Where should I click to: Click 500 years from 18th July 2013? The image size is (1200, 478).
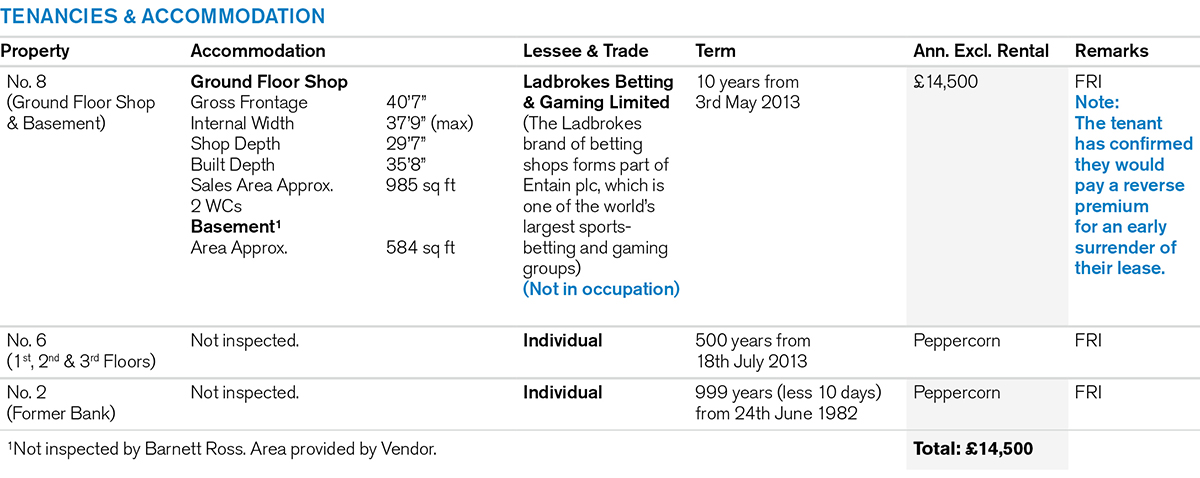click(x=752, y=351)
